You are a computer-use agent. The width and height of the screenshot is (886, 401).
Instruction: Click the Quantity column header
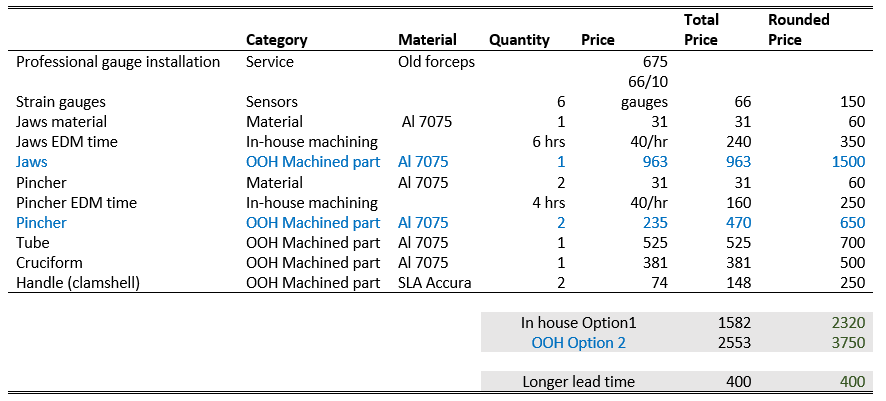(x=519, y=40)
